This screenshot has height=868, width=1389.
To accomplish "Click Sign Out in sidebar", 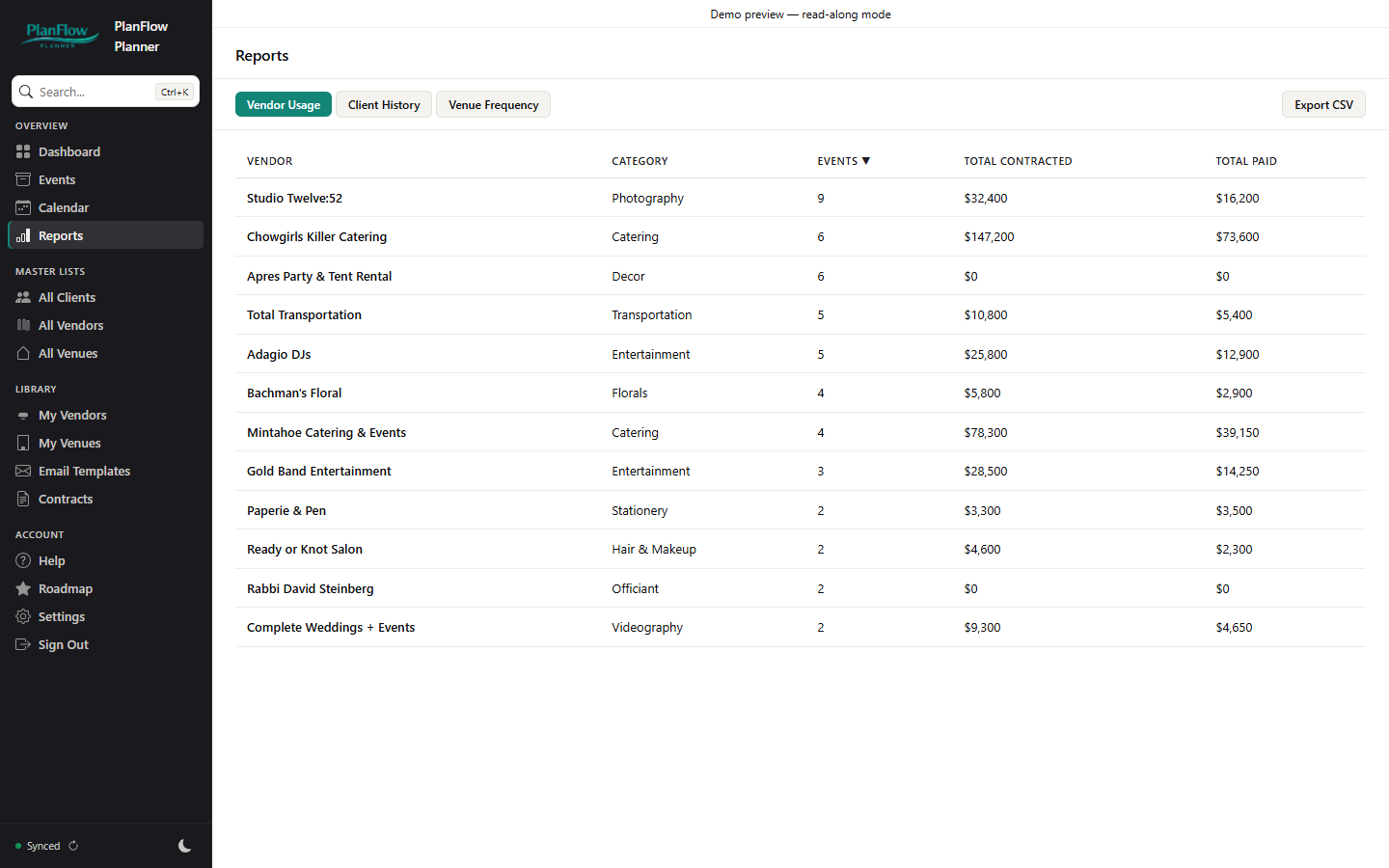I will [x=105, y=644].
